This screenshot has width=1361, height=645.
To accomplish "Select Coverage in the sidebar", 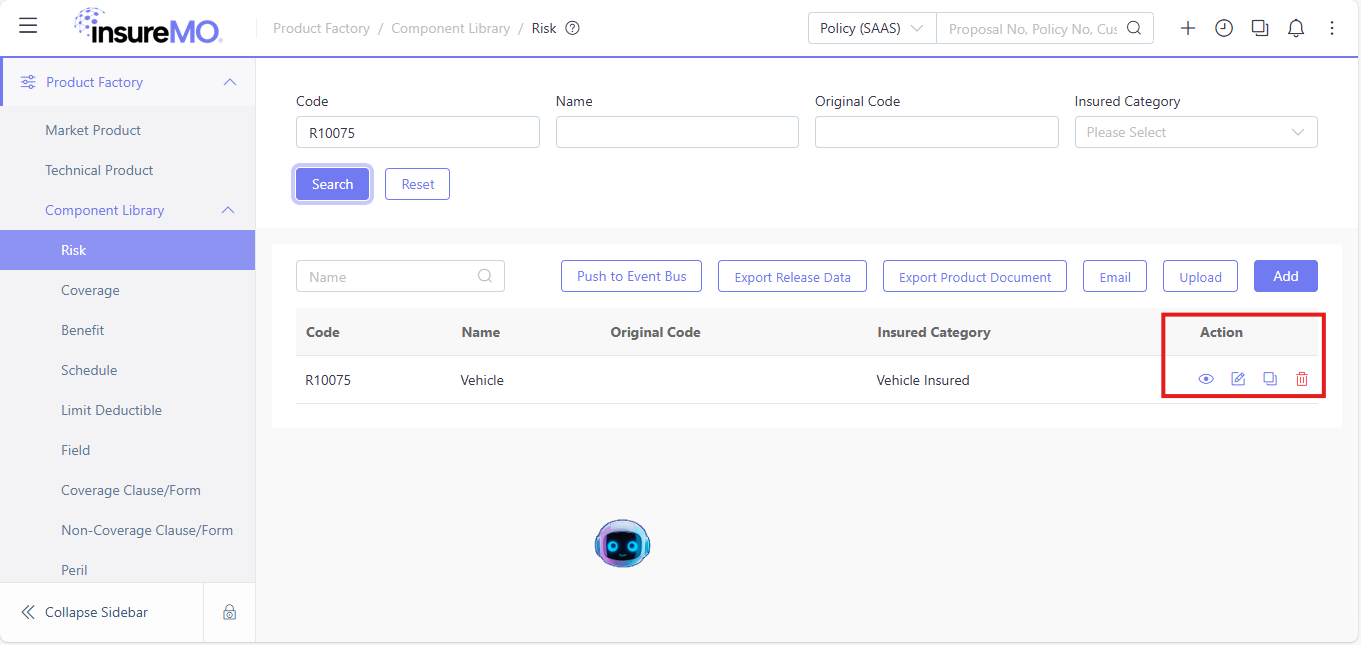I will pos(90,290).
